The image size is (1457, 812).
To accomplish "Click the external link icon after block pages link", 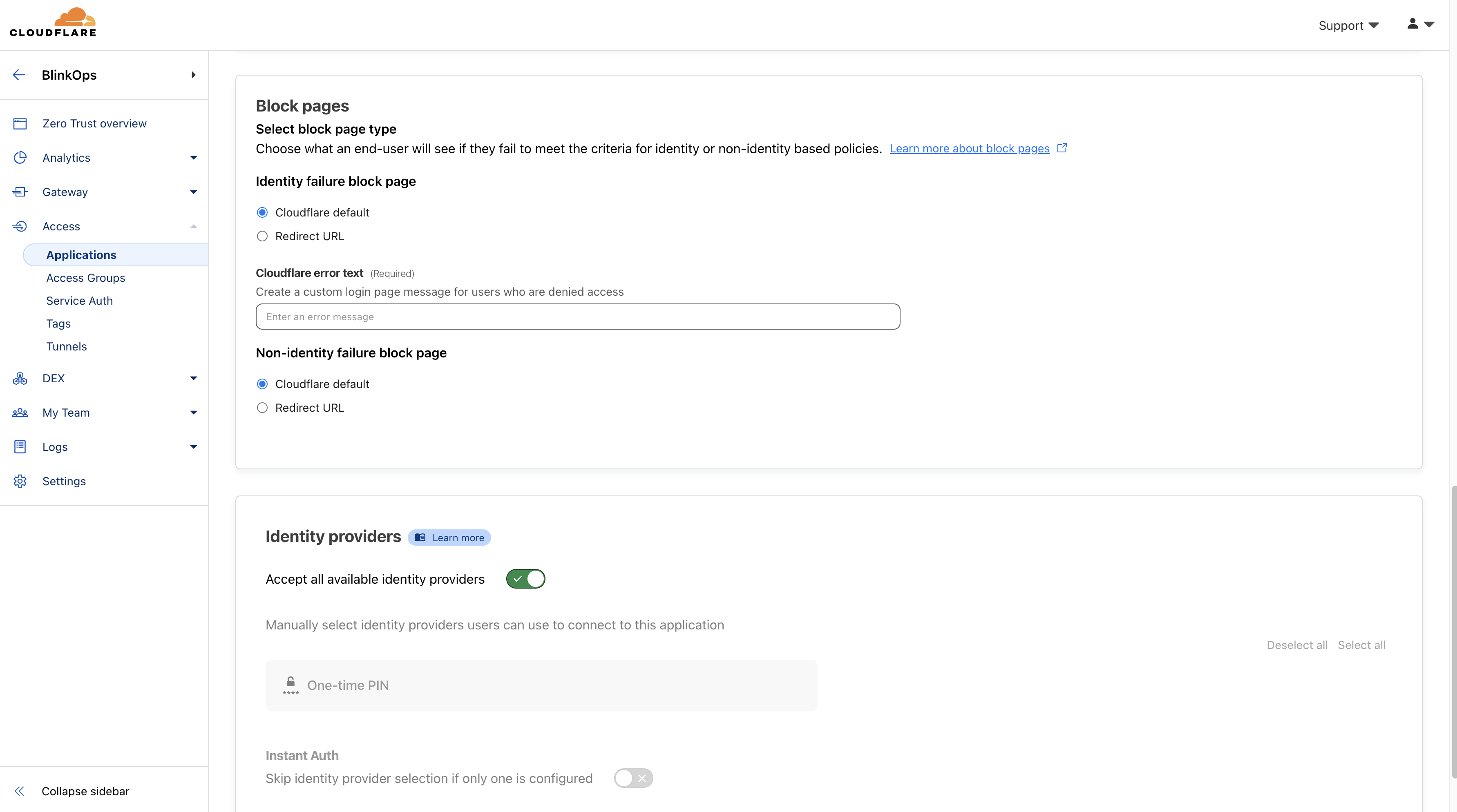I will pyautogui.click(x=1061, y=147).
